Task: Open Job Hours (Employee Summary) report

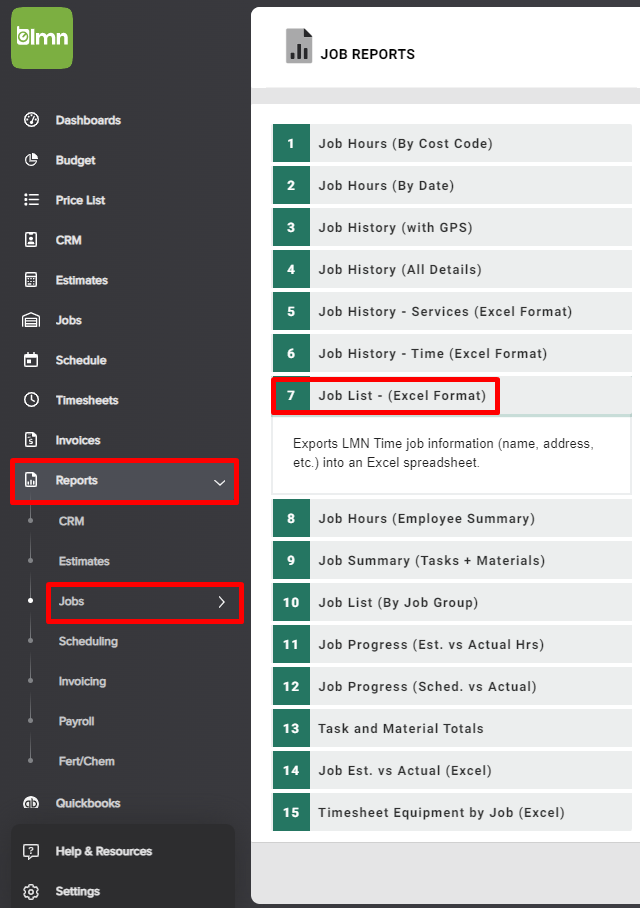Action: 452,518
